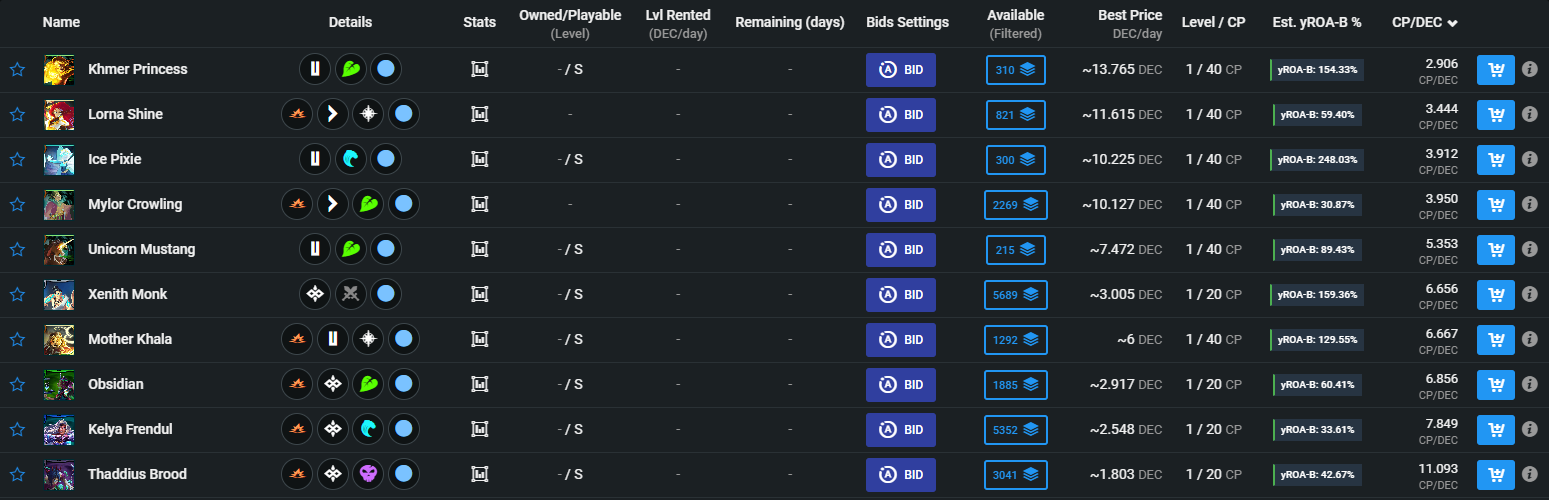The image size is (1549, 500).
Task: Sort by the Best Price column header
Action: 1129,16
